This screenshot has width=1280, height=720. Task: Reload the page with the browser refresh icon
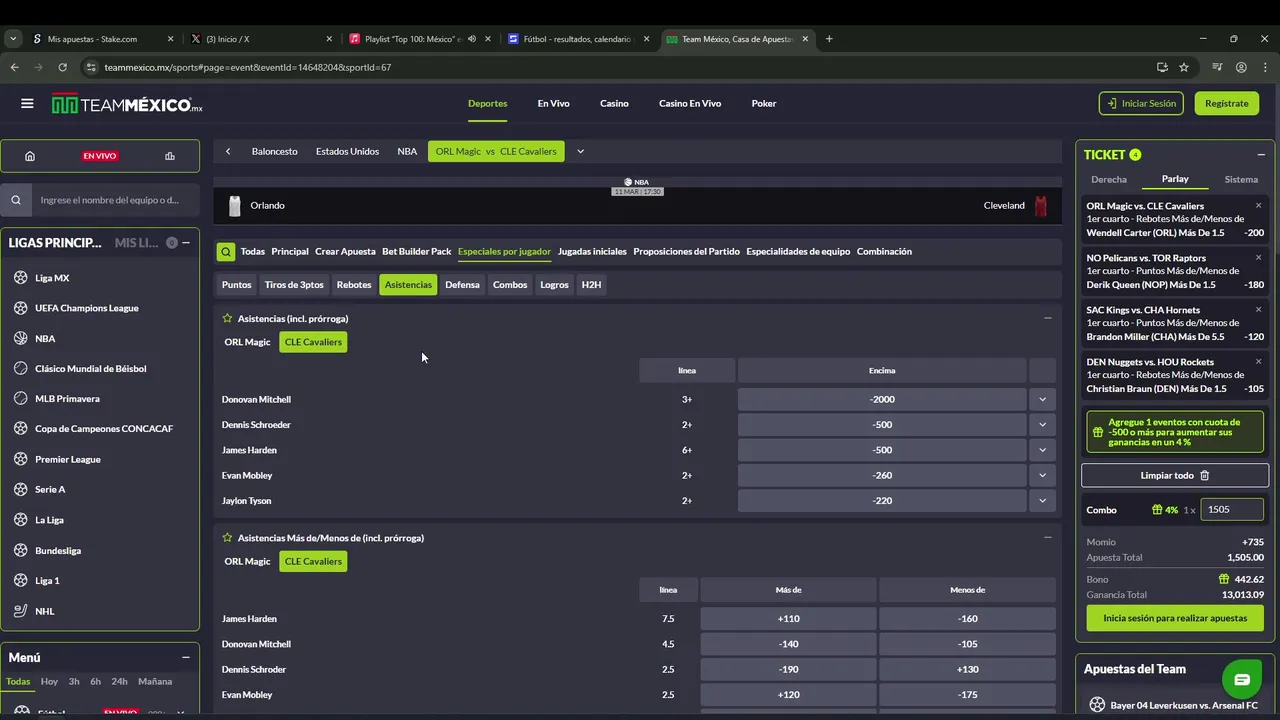click(x=62, y=67)
